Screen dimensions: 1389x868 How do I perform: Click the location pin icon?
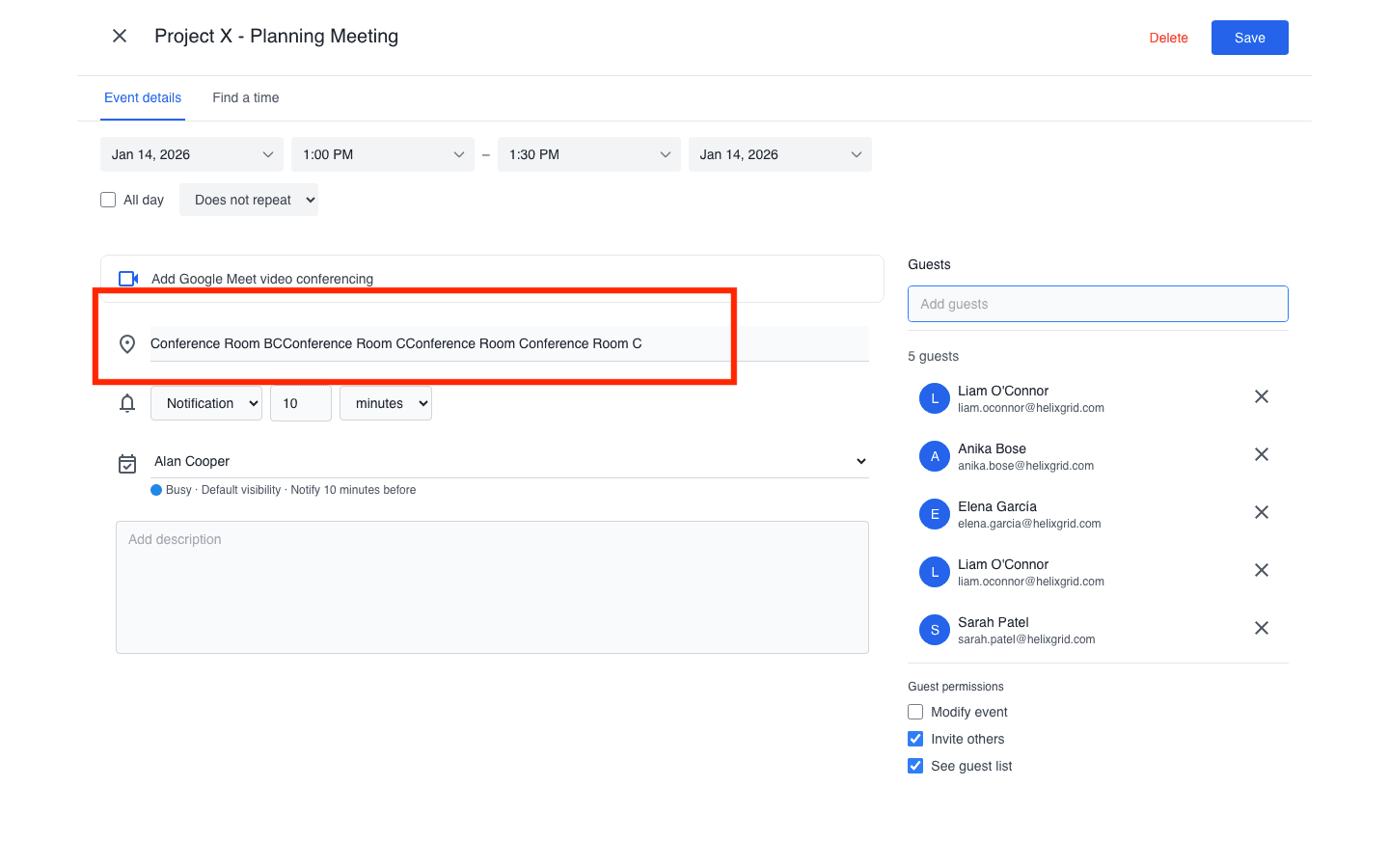(x=127, y=343)
